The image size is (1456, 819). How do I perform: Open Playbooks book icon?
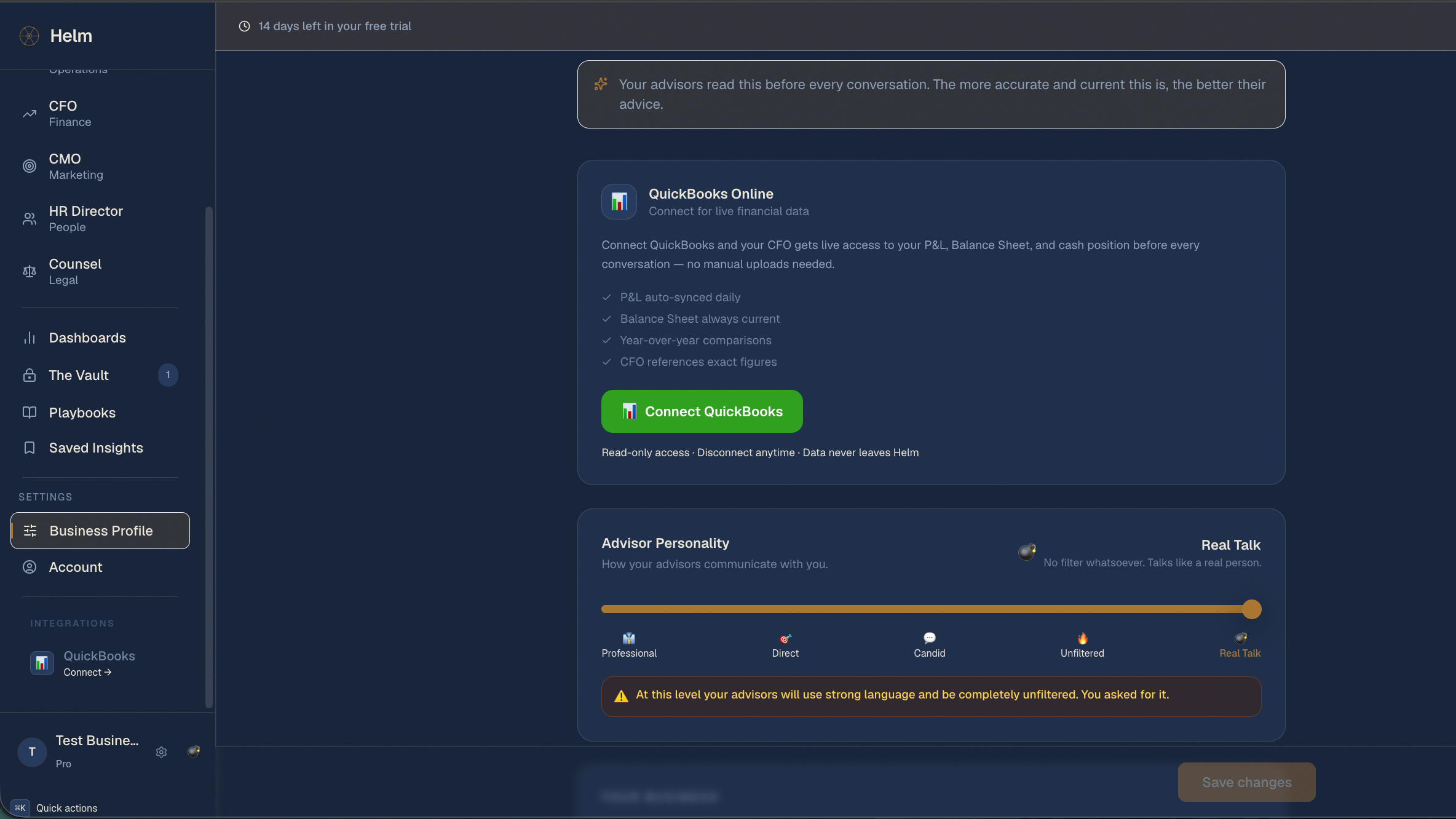tap(30, 413)
